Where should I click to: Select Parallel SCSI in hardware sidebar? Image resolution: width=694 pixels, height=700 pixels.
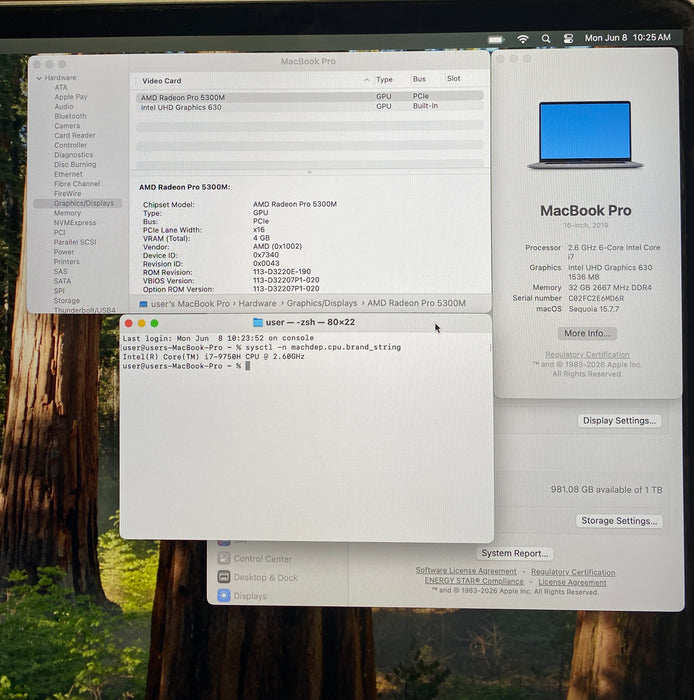tap(75, 242)
